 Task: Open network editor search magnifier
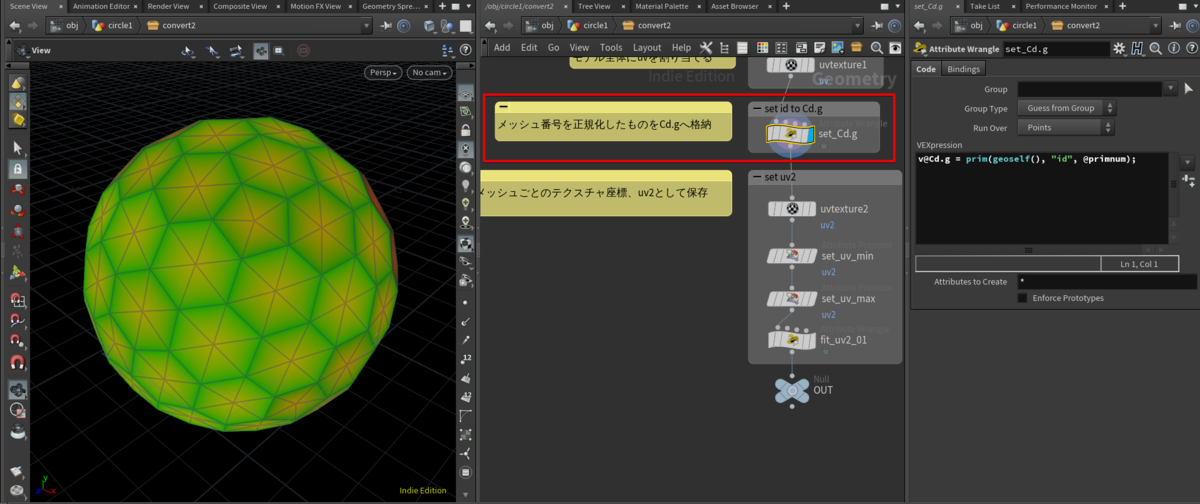(x=877, y=47)
